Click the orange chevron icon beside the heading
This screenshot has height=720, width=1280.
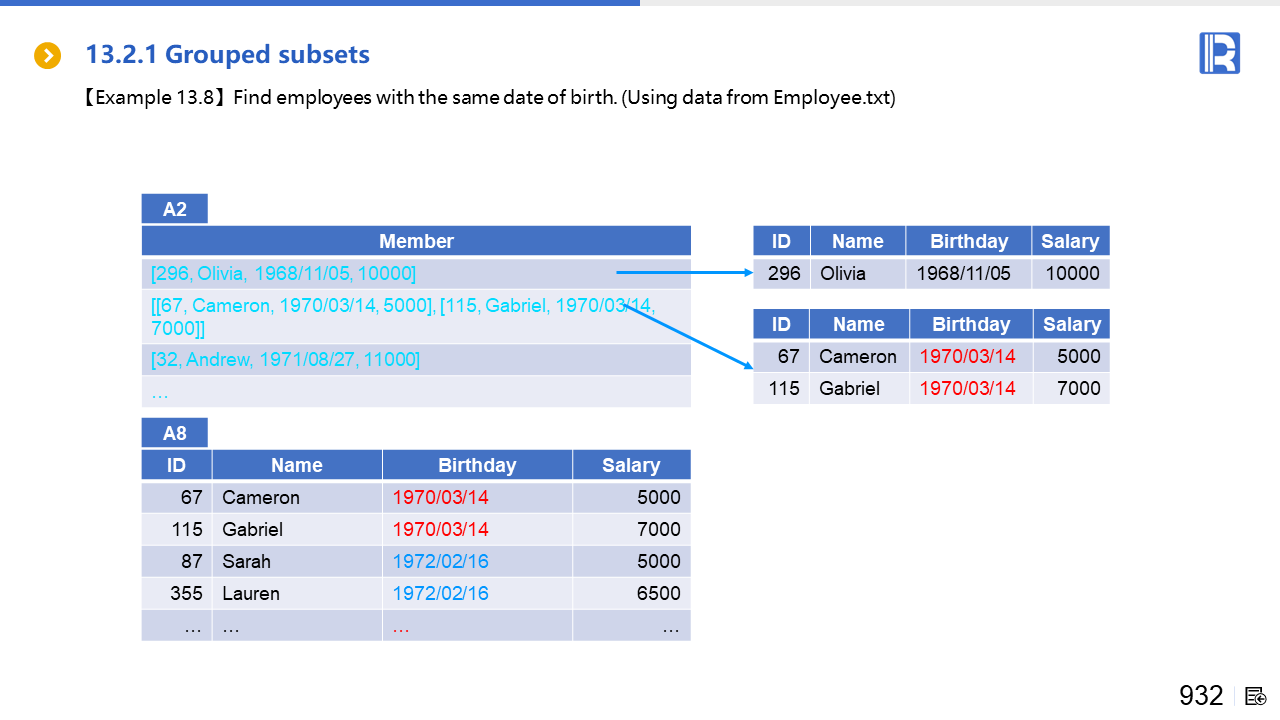[47, 55]
